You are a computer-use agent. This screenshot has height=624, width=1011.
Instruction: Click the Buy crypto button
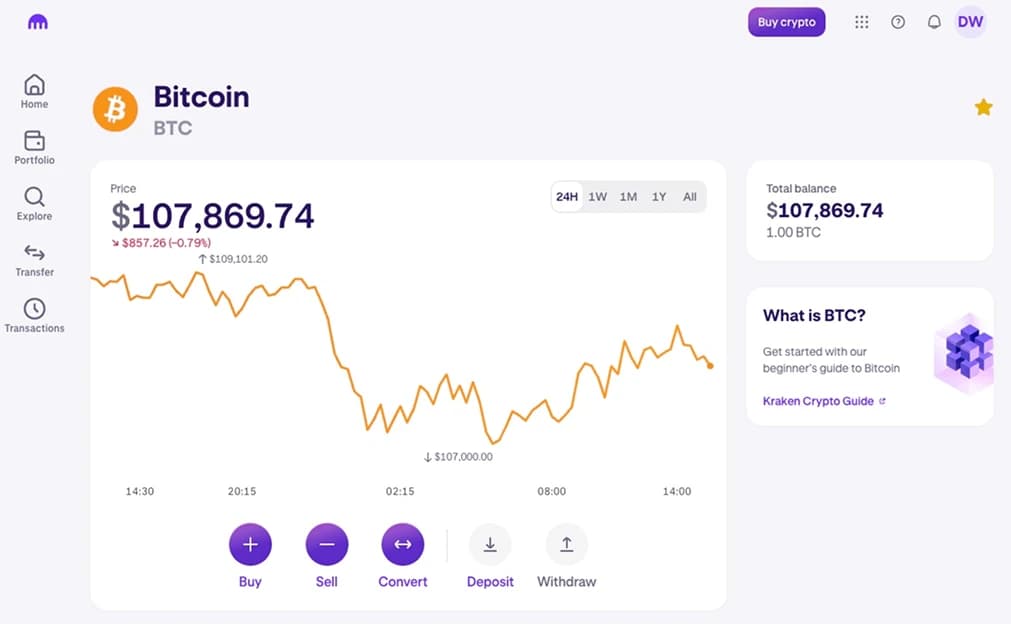(786, 22)
